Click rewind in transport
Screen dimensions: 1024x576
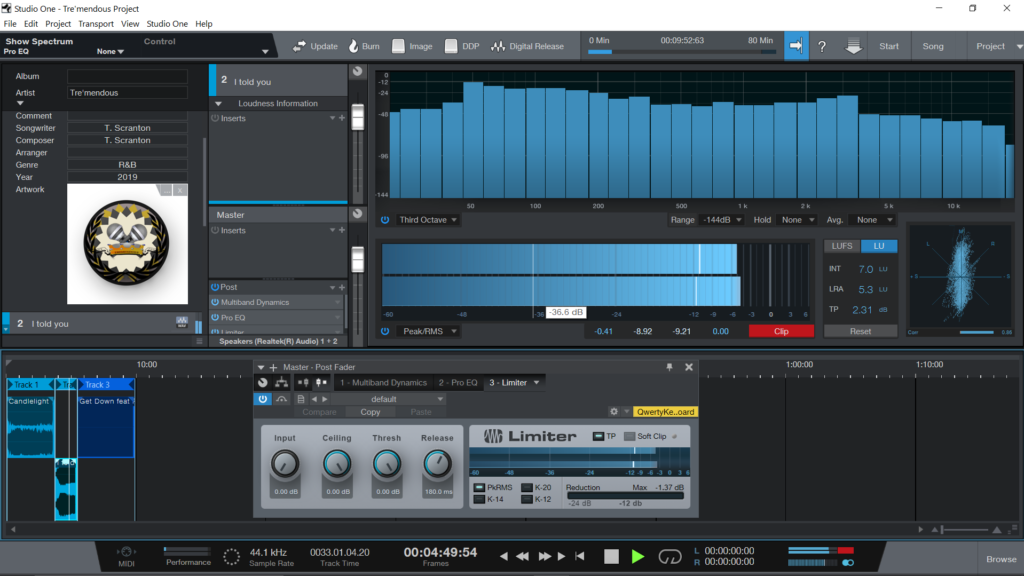click(522, 556)
